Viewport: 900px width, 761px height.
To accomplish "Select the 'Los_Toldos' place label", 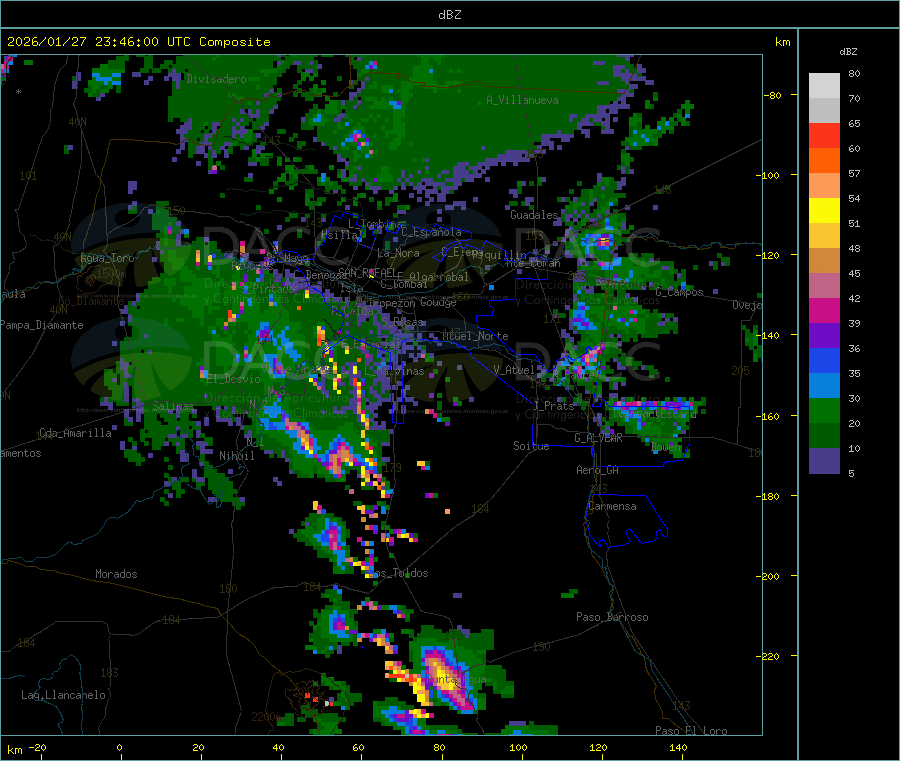I will 398,573.
